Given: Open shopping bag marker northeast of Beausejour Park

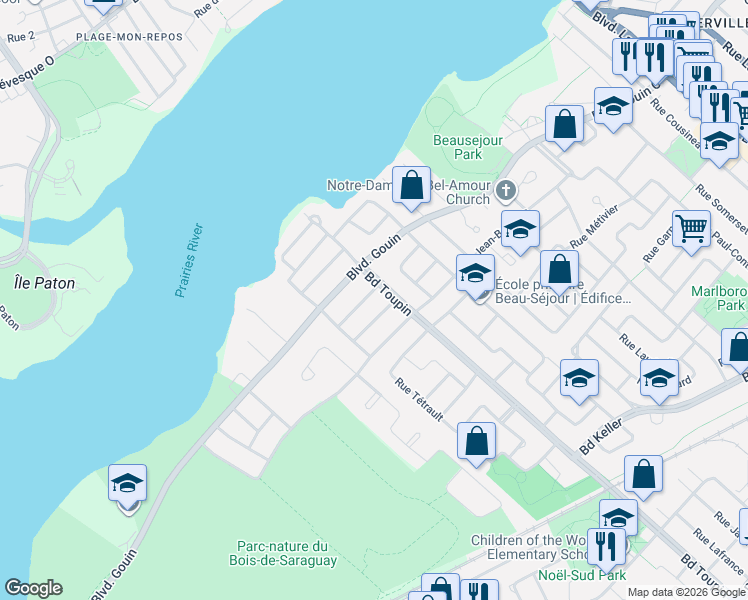Looking at the screenshot, I should click(564, 127).
